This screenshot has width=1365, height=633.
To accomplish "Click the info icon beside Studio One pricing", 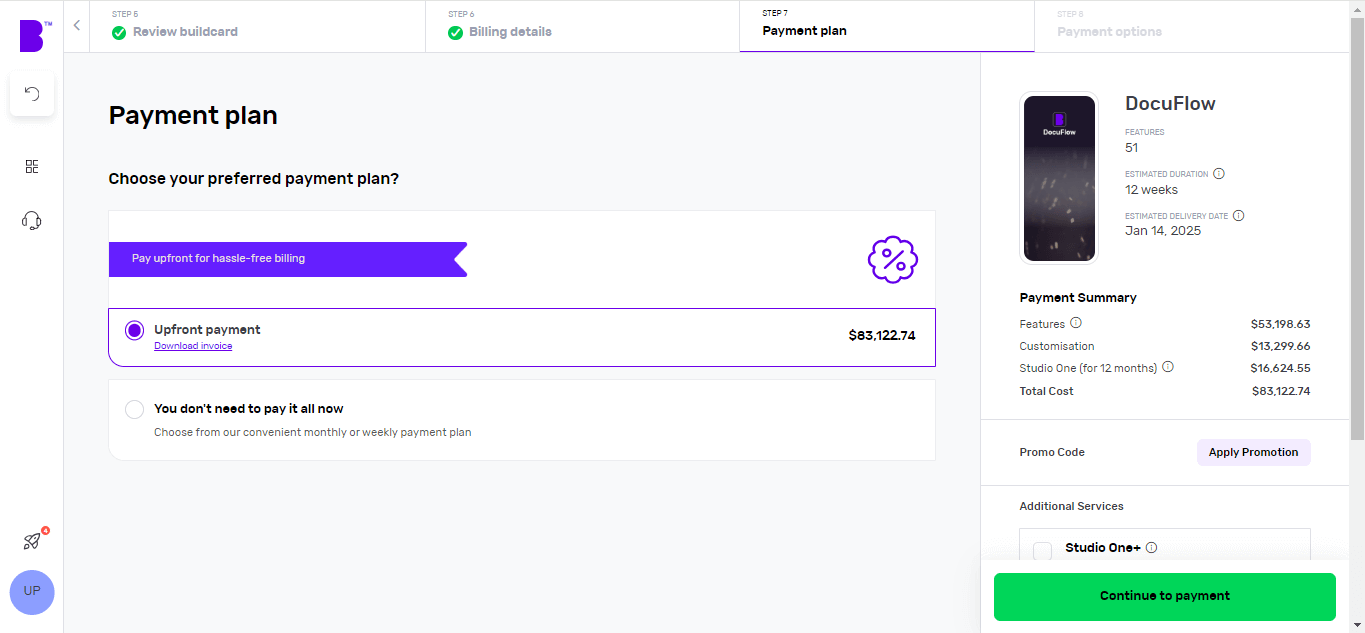I will click(x=1167, y=367).
